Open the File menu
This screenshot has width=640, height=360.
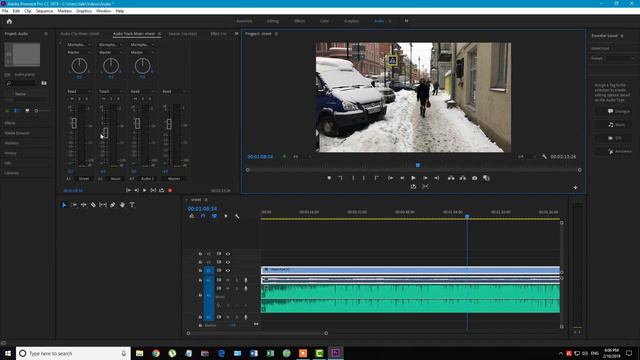click(5, 11)
